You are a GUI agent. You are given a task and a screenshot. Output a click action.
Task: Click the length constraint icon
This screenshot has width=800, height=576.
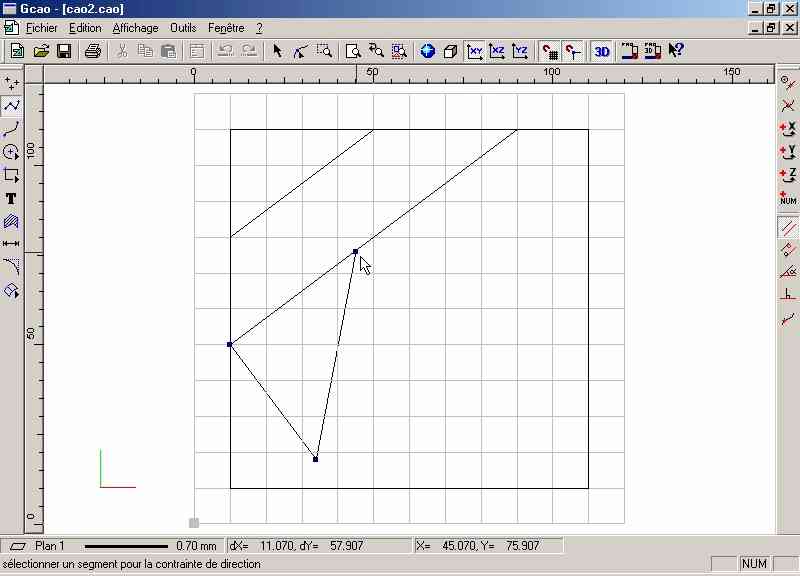tap(788, 250)
